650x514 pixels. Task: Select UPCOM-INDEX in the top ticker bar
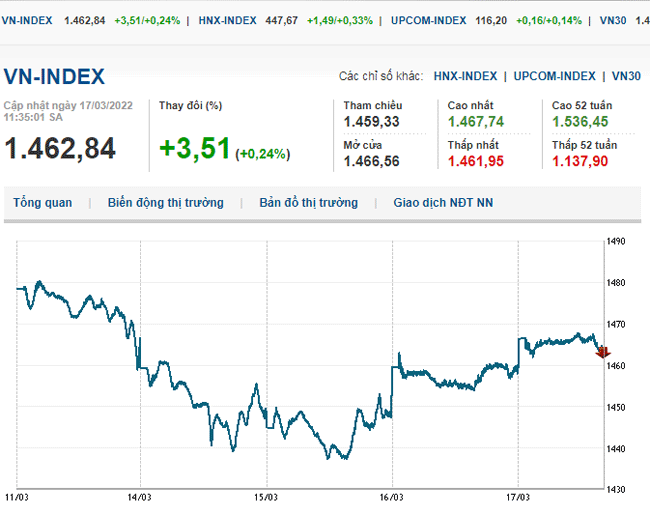tap(427, 20)
